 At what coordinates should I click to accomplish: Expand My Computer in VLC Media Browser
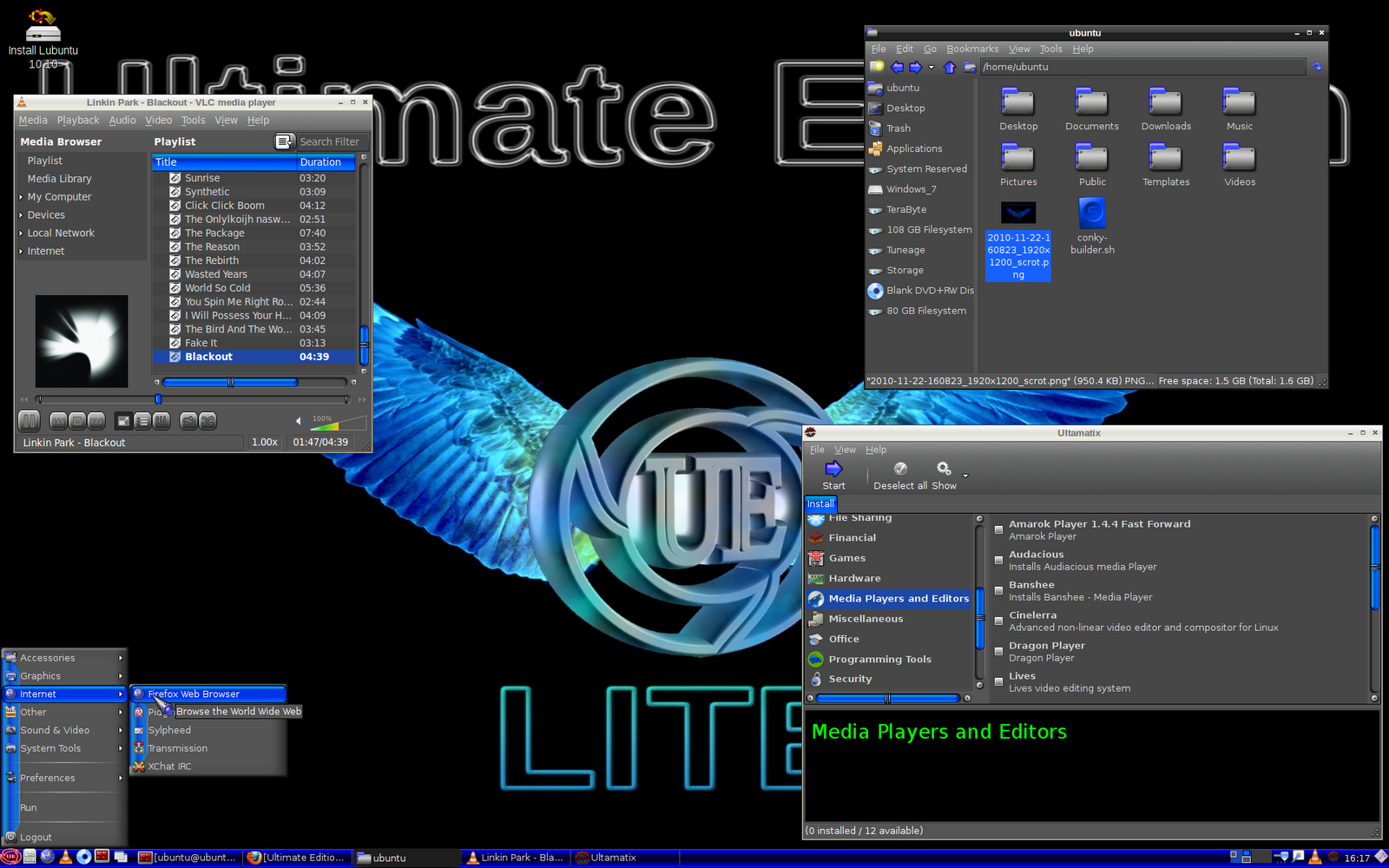[x=21, y=197]
